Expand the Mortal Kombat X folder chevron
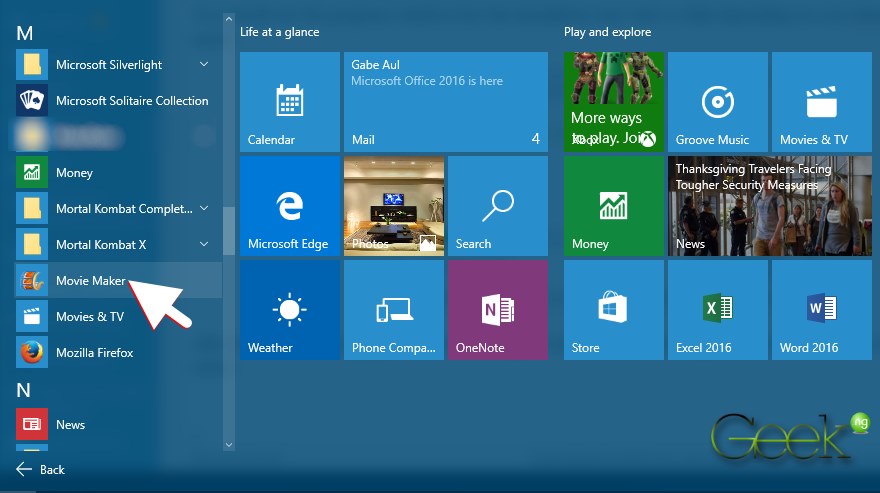Screen dimensions: 880x493 [204, 244]
